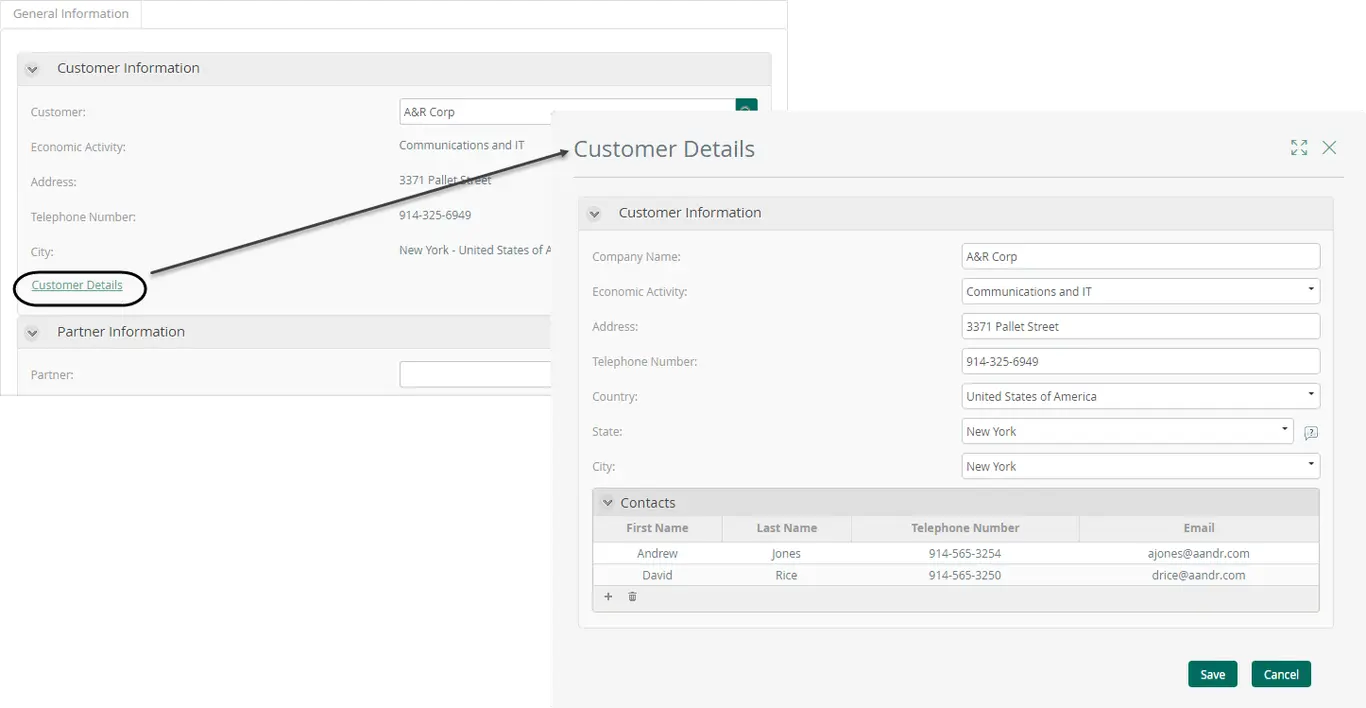Save the customer details
Image resolution: width=1366 pixels, height=708 pixels.
pyautogui.click(x=1213, y=674)
